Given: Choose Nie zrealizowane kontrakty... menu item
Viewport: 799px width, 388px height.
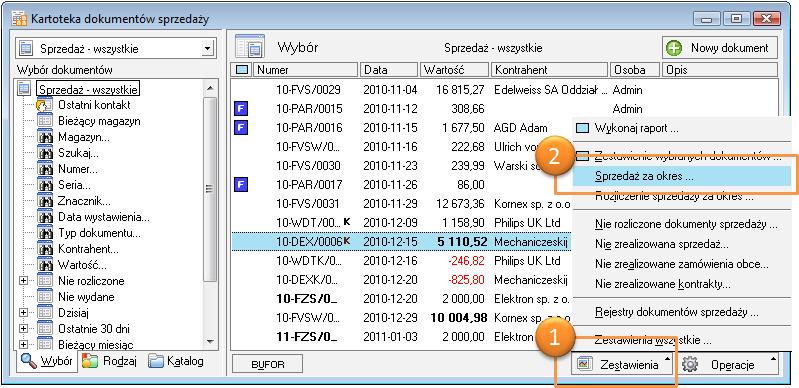Looking at the screenshot, I should 662,284.
